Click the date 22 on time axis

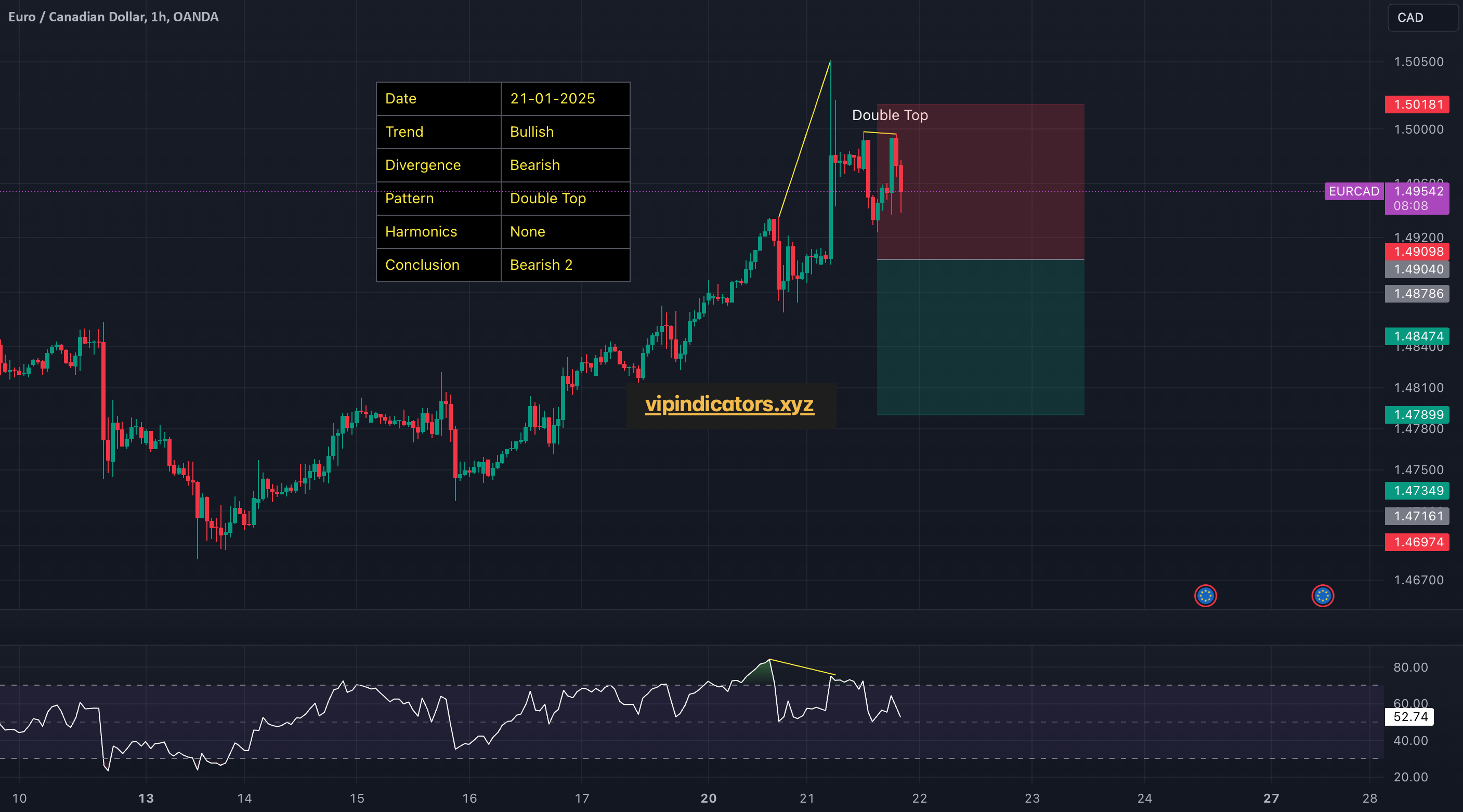coord(920,798)
